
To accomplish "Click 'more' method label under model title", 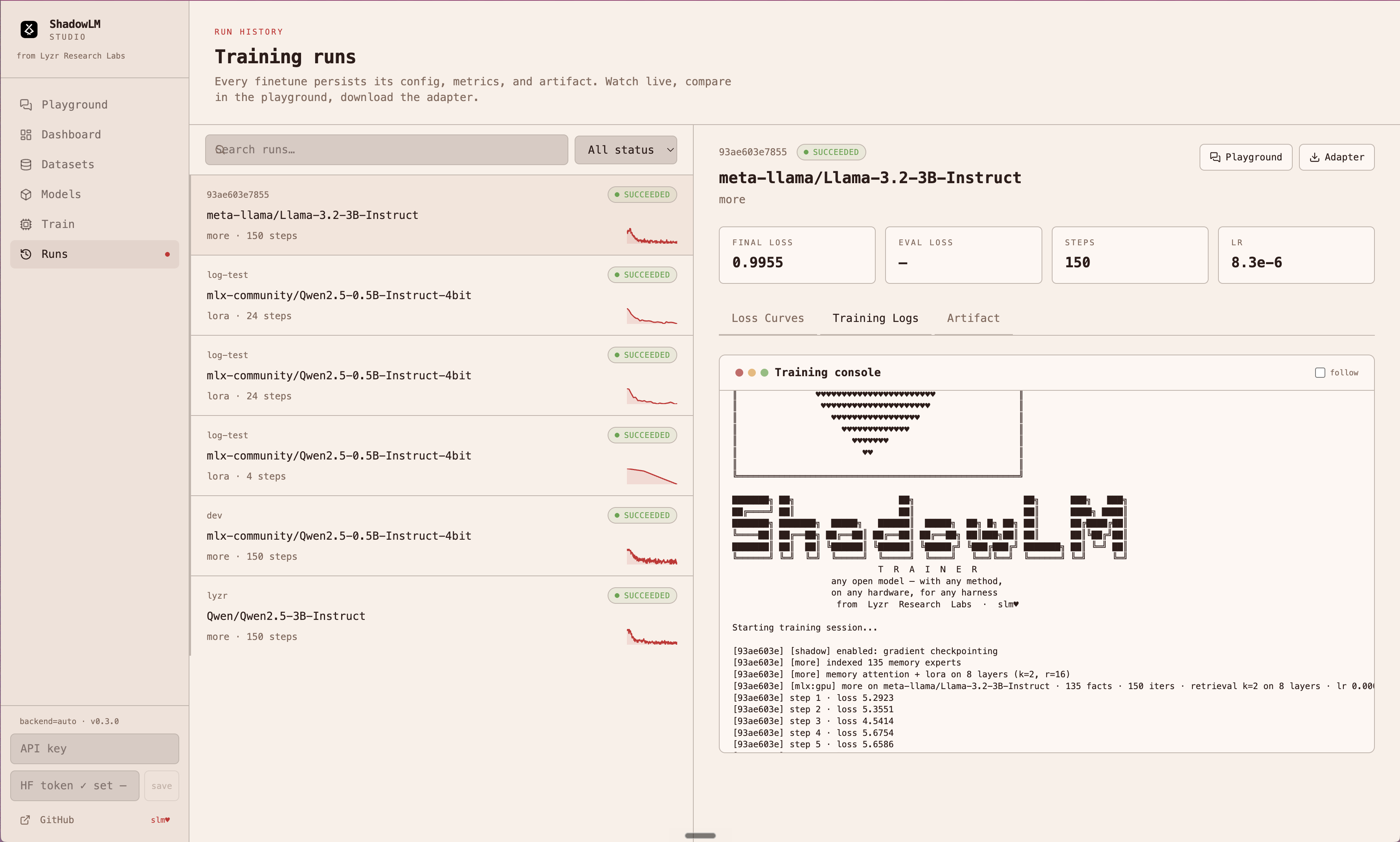I will click(x=732, y=200).
